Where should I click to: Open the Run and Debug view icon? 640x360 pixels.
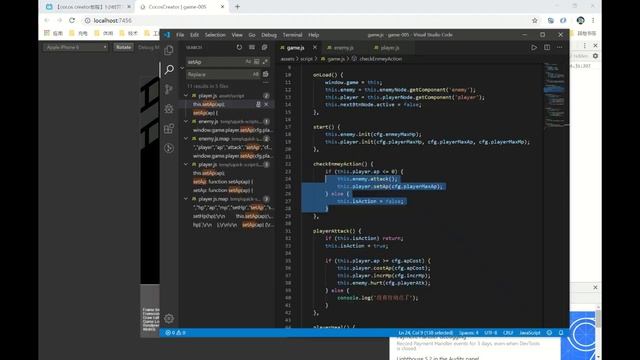[169, 109]
